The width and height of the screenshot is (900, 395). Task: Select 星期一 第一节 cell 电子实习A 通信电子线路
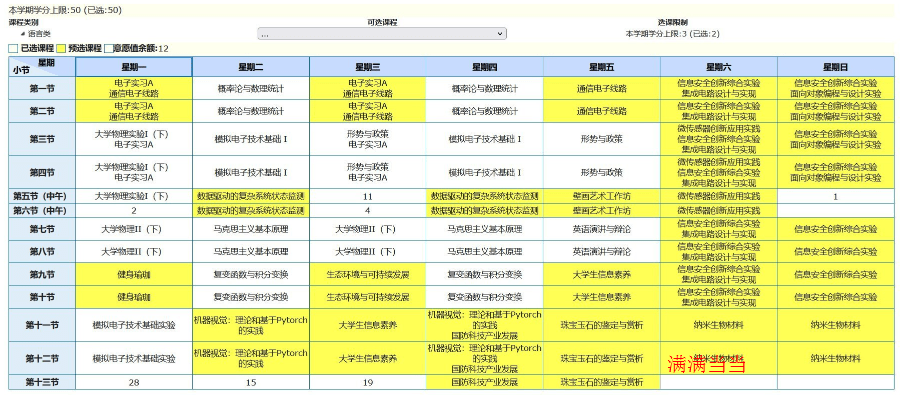(x=134, y=88)
